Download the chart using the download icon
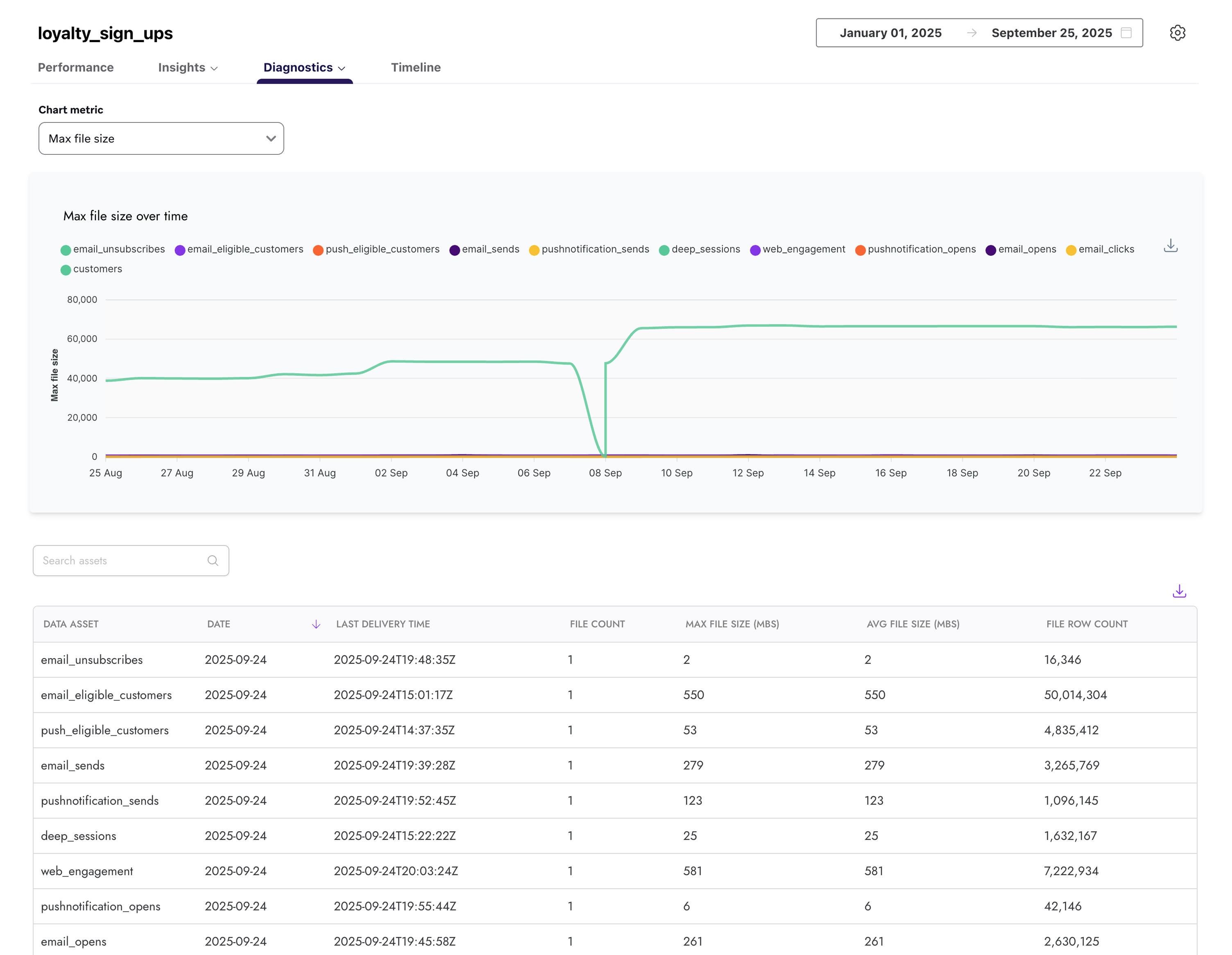The height and width of the screenshot is (955, 1232). pos(1171,245)
